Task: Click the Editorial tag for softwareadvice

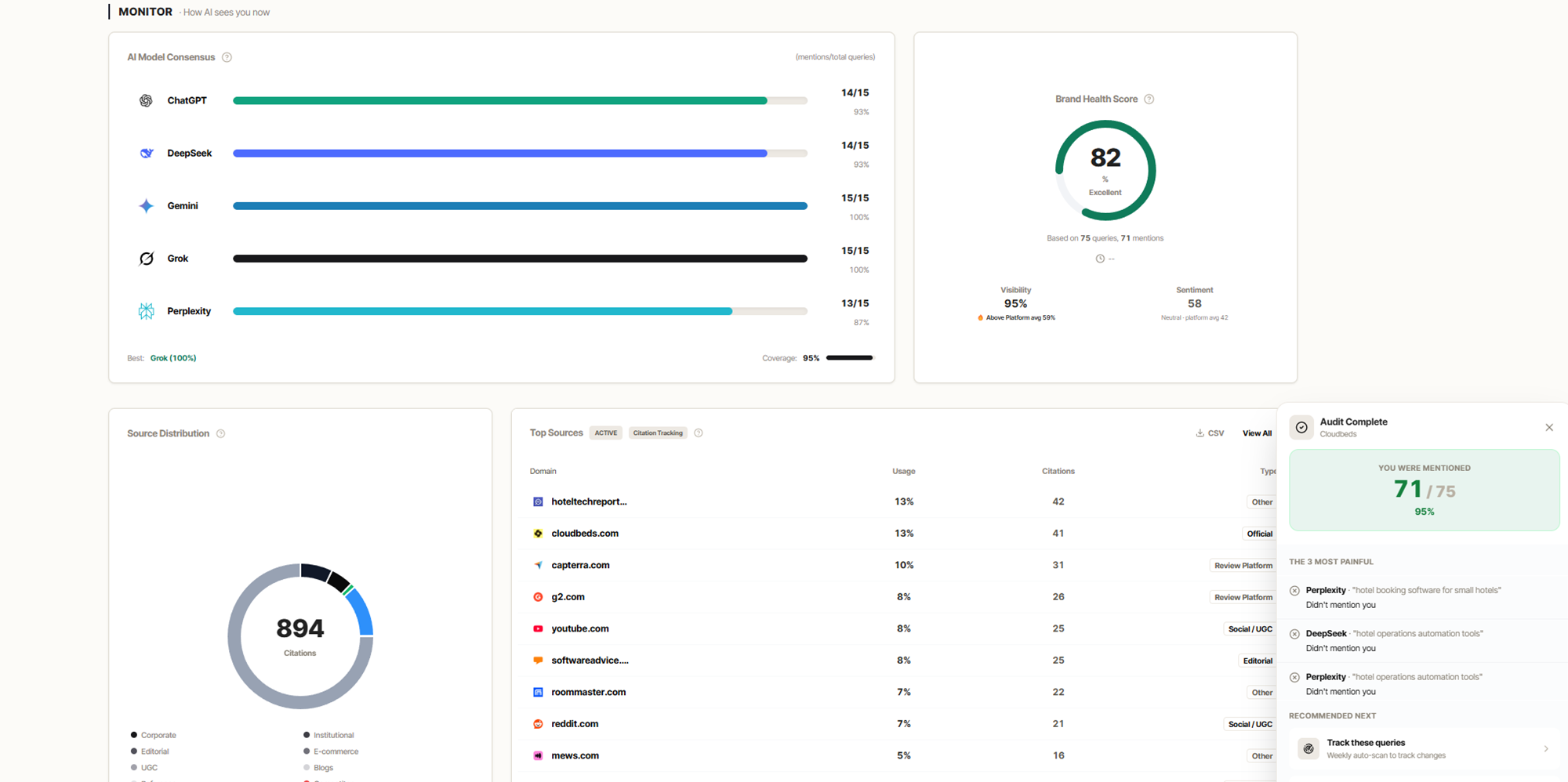Action: [x=1258, y=661]
